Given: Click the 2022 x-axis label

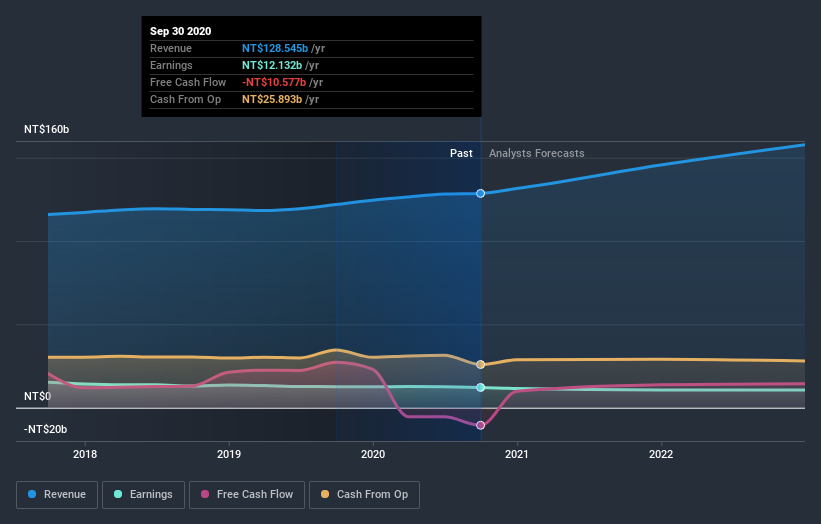Looking at the screenshot, I should coord(661,454).
